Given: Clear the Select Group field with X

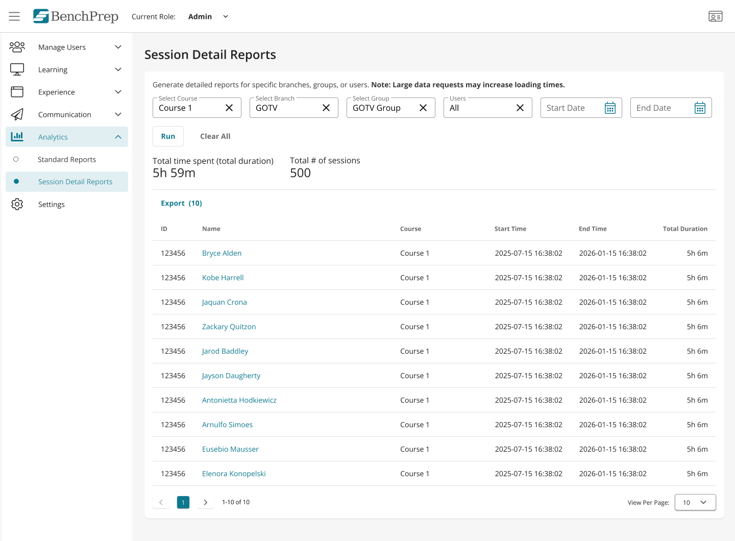Looking at the screenshot, I should click(423, 108).
